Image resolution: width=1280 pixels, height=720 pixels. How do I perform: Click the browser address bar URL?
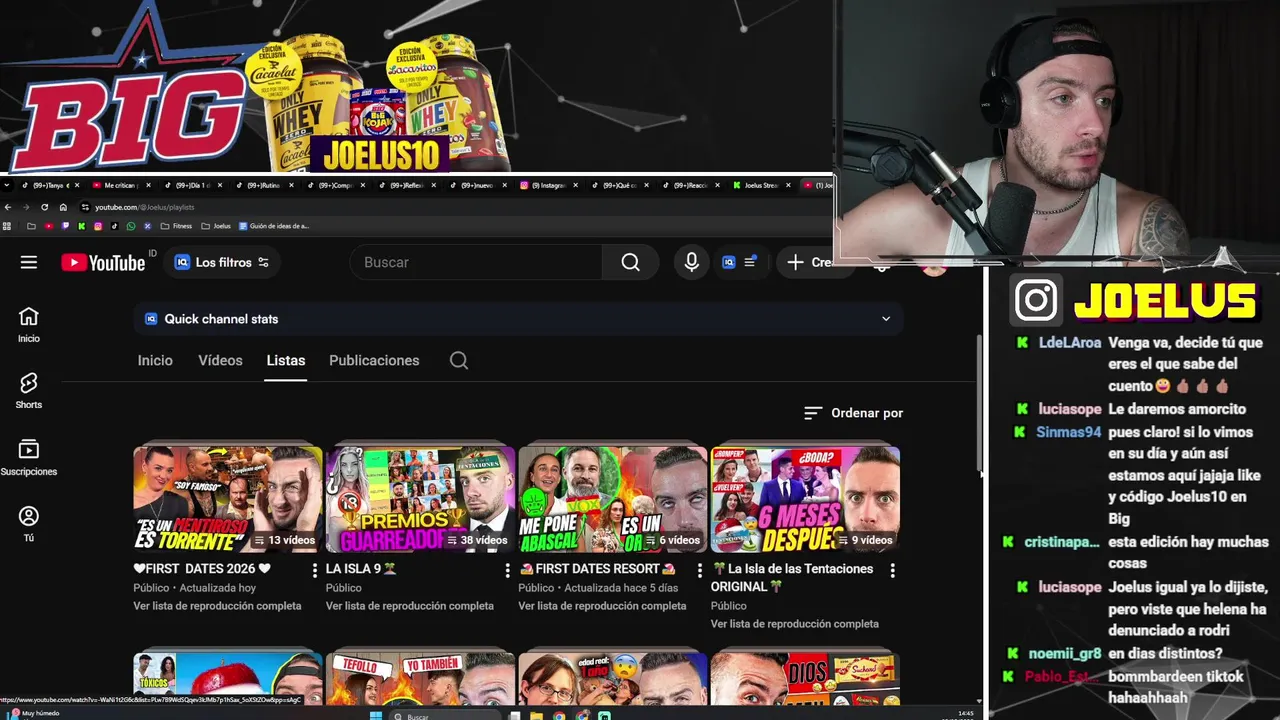click(145, 207)
